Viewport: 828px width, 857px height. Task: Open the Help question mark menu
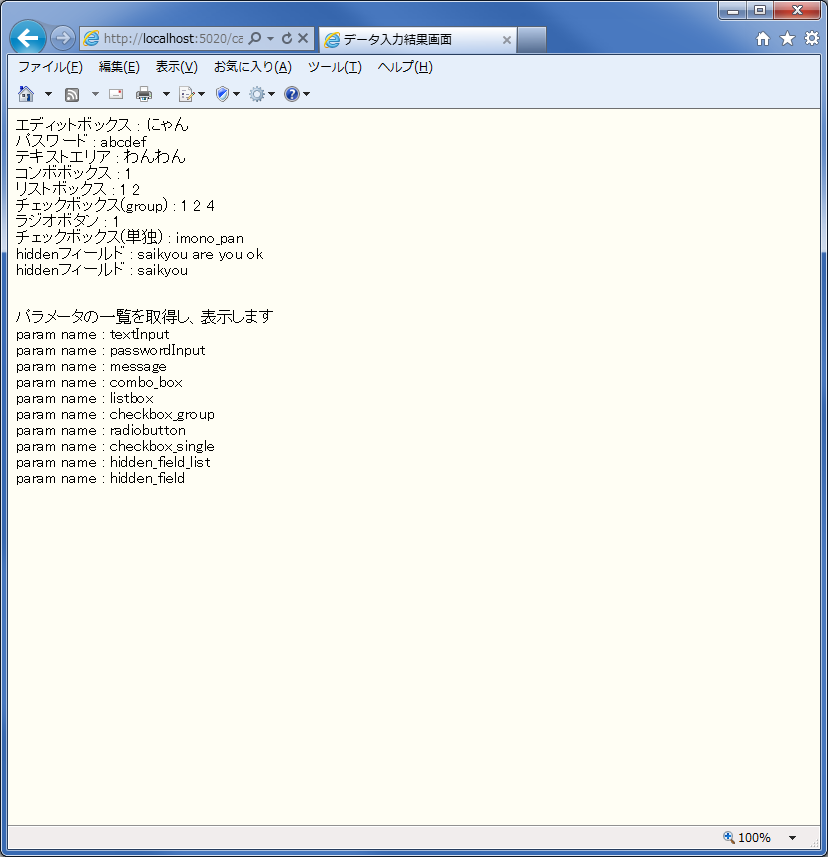tap(297, 94)
